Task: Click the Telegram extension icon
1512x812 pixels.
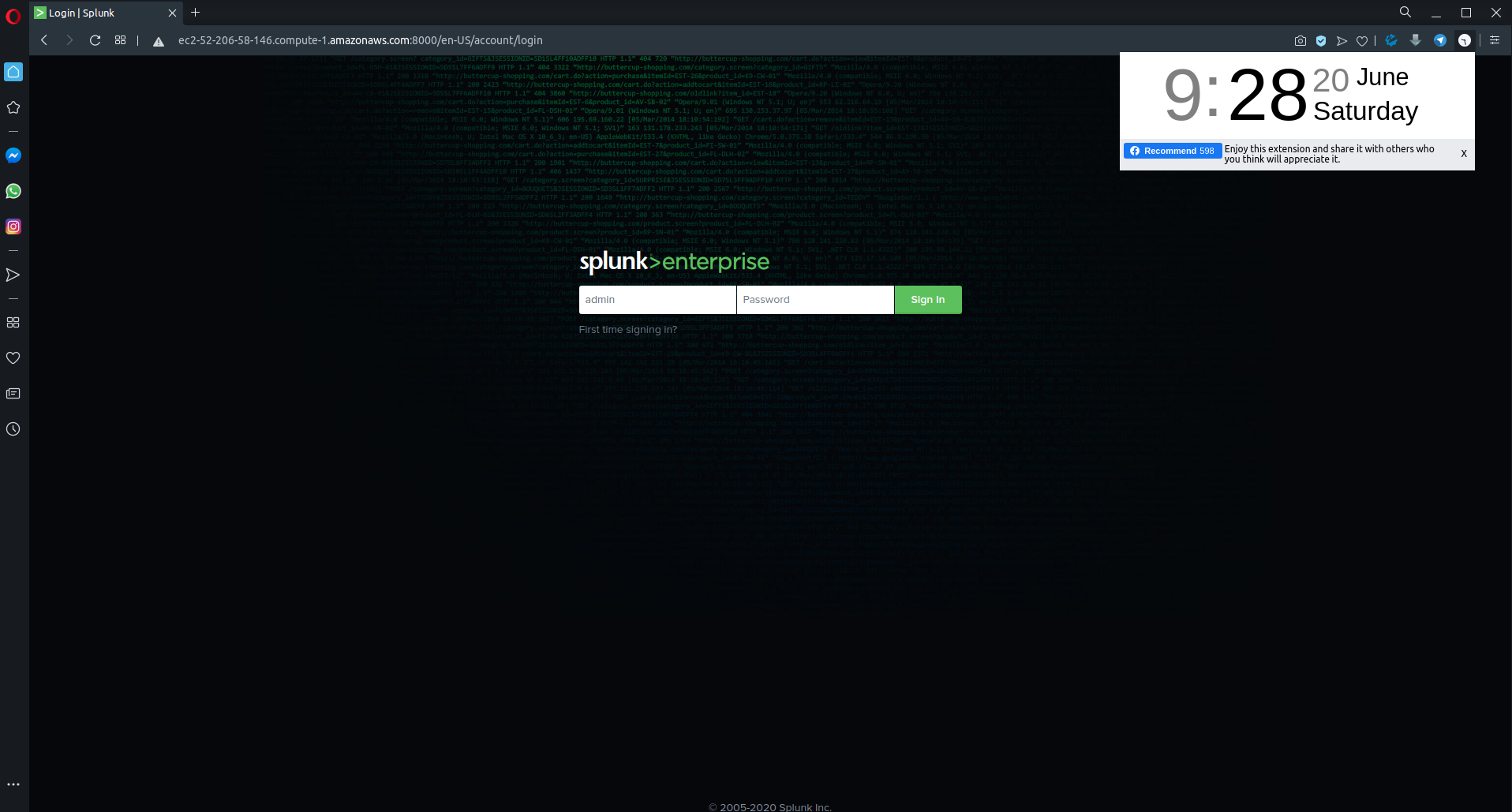Action: 1440,40
